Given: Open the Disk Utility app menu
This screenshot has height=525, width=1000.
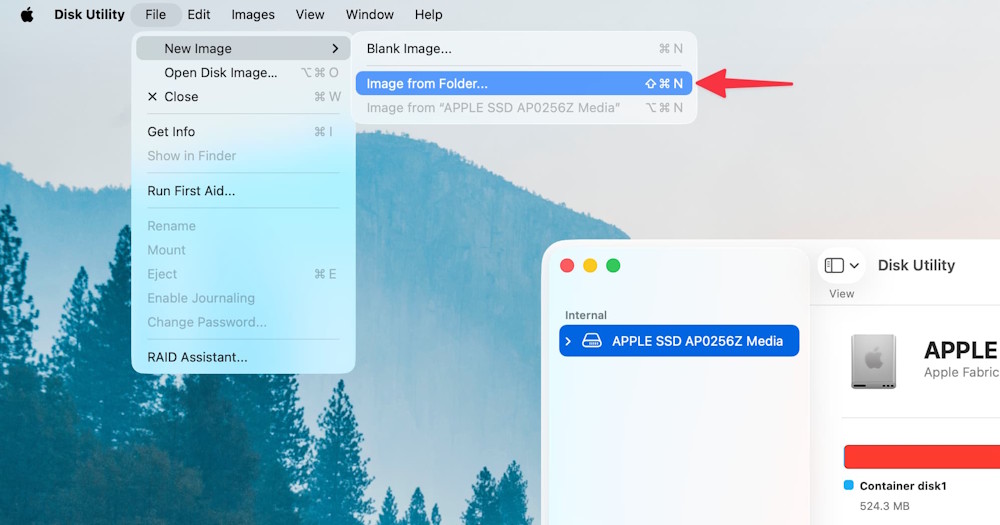Looking at the screenshot, I should click(x=89, y=14).
